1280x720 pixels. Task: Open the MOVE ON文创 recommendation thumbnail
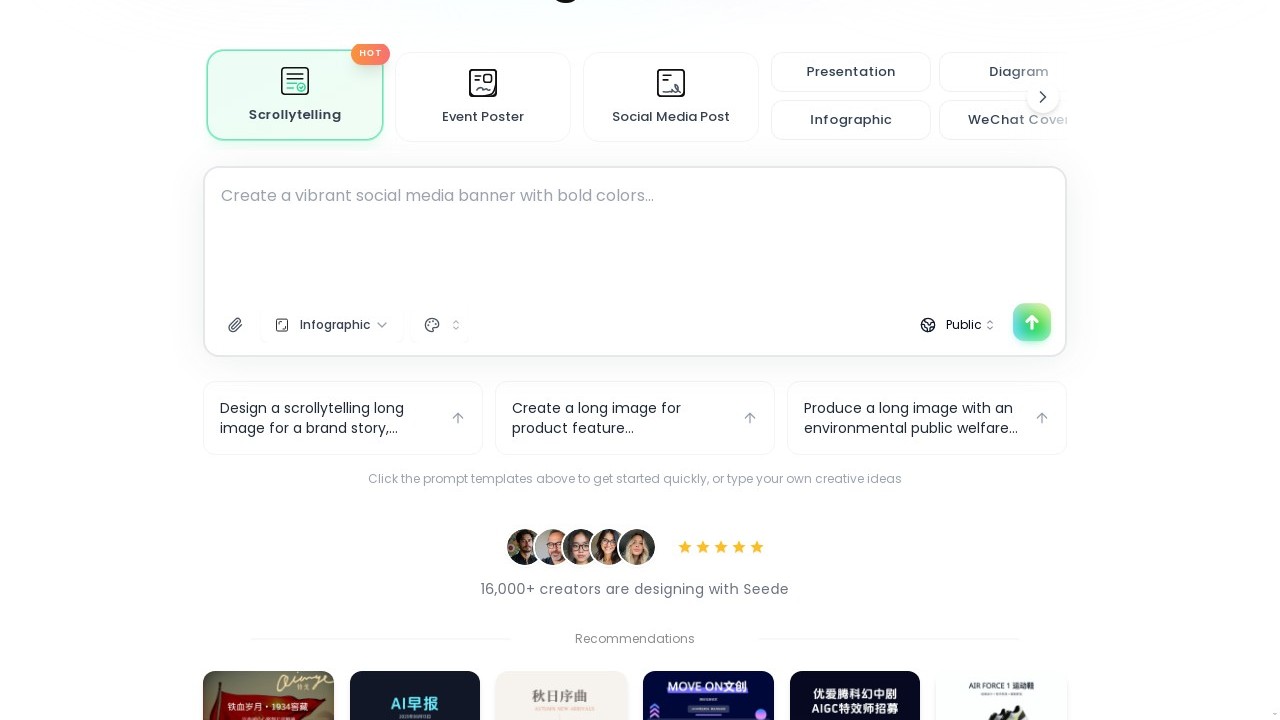tap(708, 696)
